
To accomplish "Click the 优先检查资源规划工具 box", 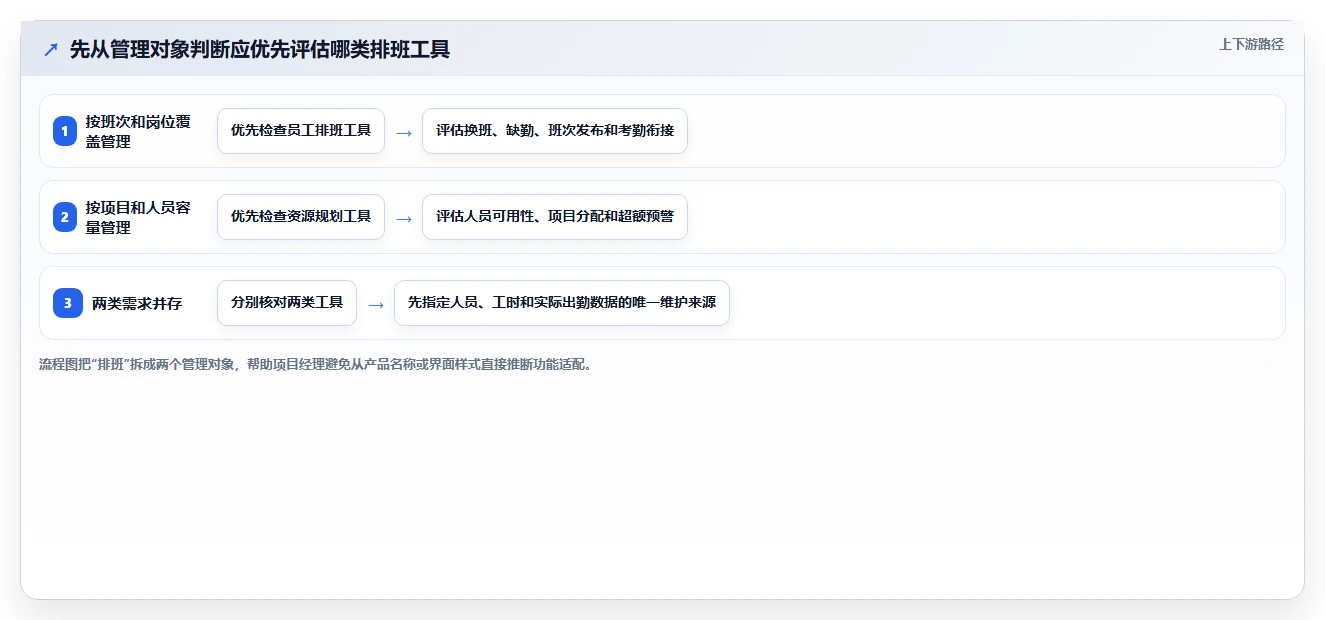I will 301,217.
